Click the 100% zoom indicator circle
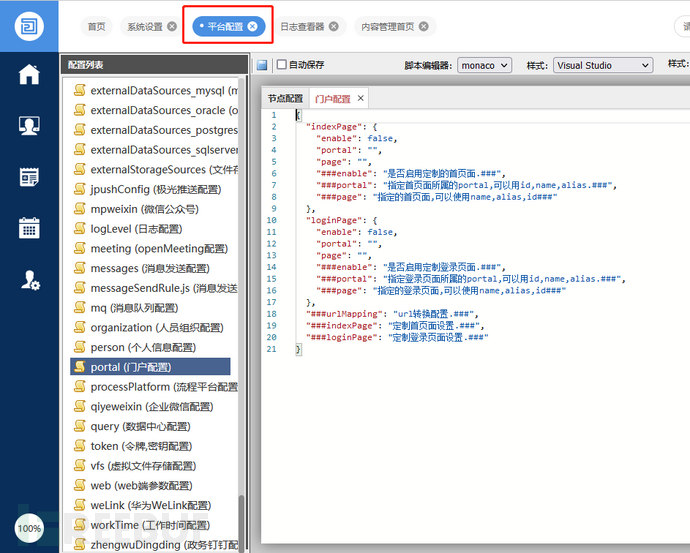The height and width of the screenshot is (553, 690). coord(29,528)
